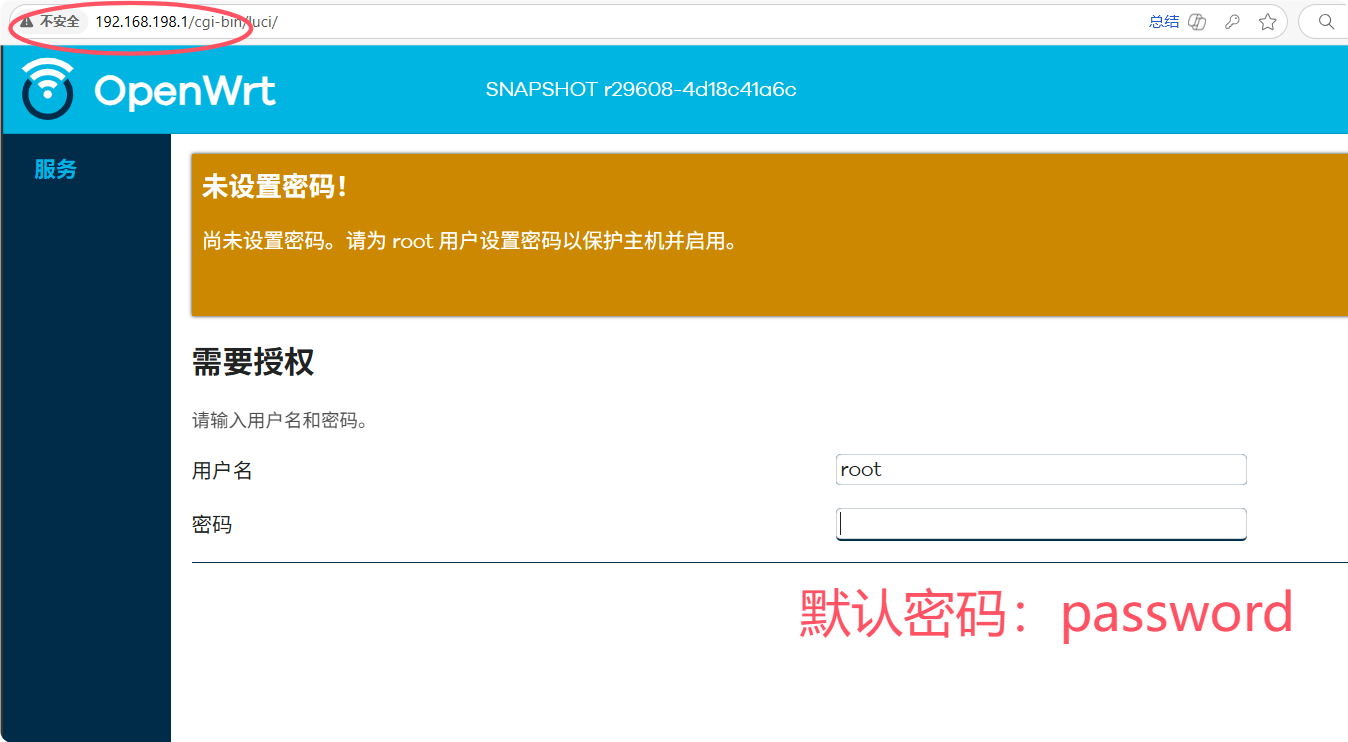
Task: Click the Copilot icon in address bar
Action: pyautogui.click(x=1197, y=22)
